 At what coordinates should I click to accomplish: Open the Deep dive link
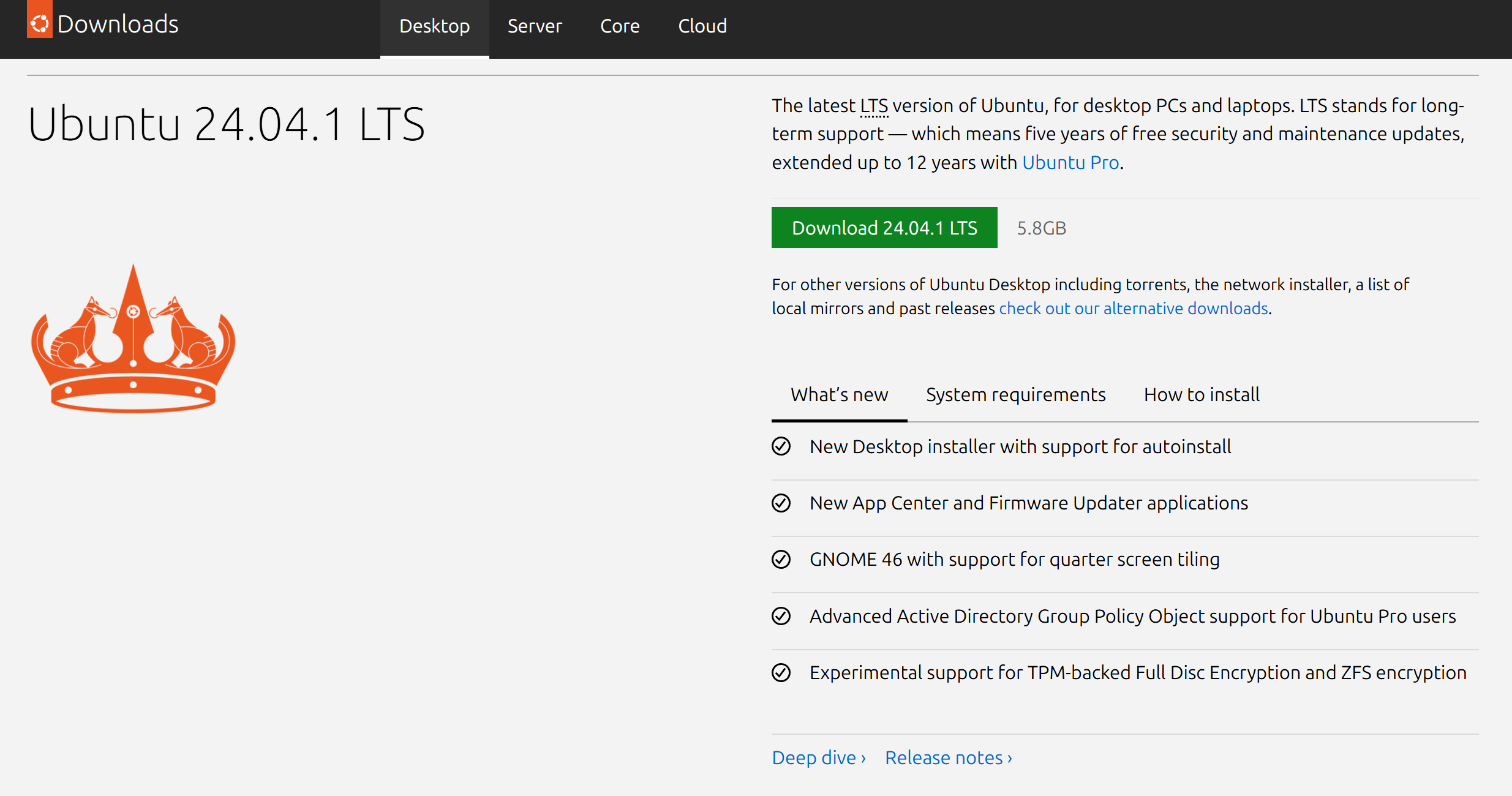coord(819,758)
